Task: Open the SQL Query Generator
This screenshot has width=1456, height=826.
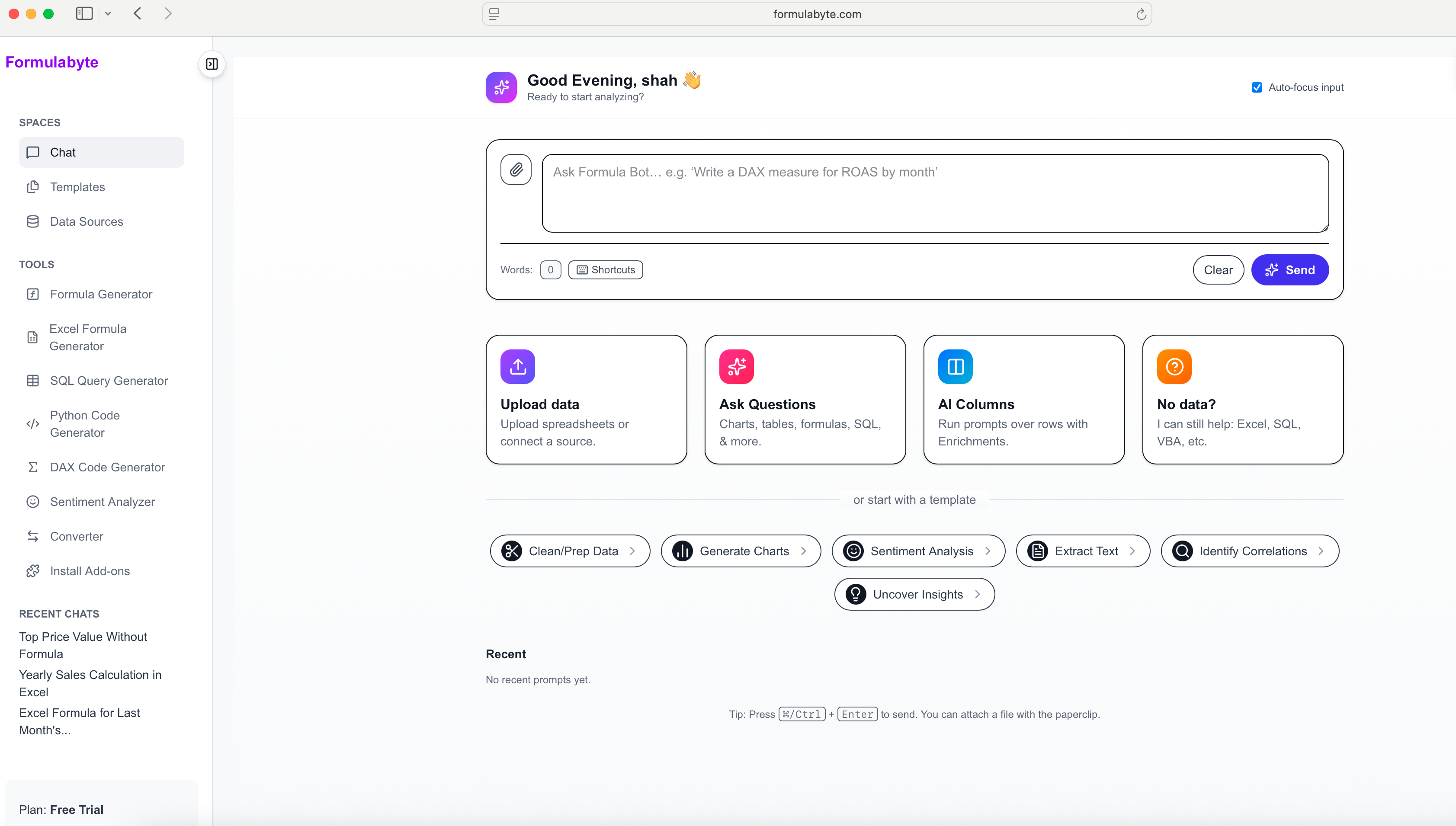Action: (109, 380)
